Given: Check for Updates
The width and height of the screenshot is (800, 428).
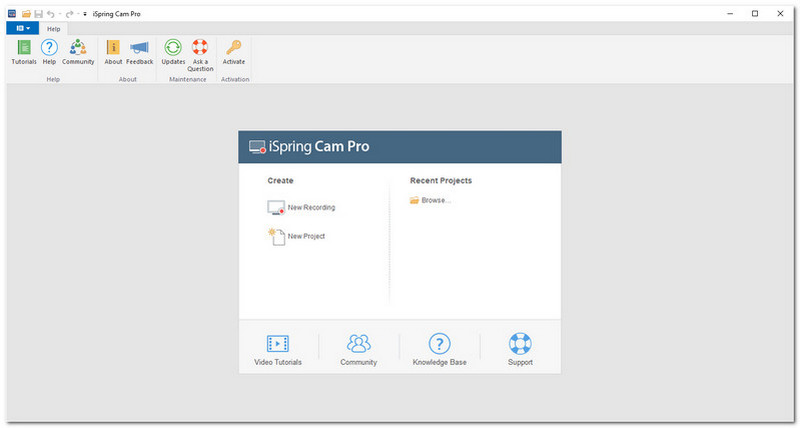Looking at the screenshot, I should click(x=173, y=52).
